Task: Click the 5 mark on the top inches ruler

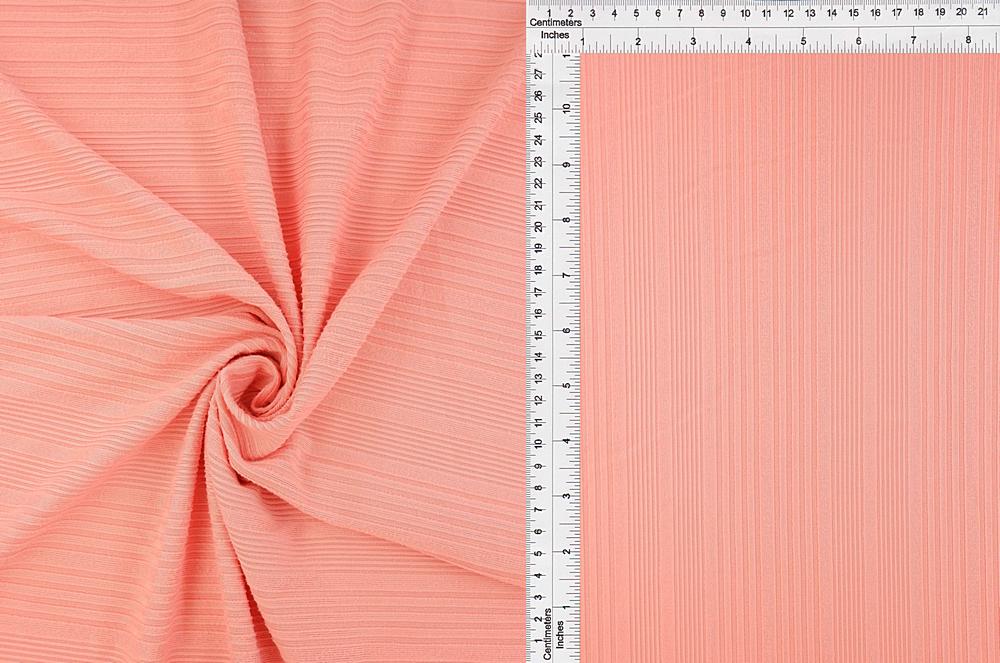Action: click(804, 41)
